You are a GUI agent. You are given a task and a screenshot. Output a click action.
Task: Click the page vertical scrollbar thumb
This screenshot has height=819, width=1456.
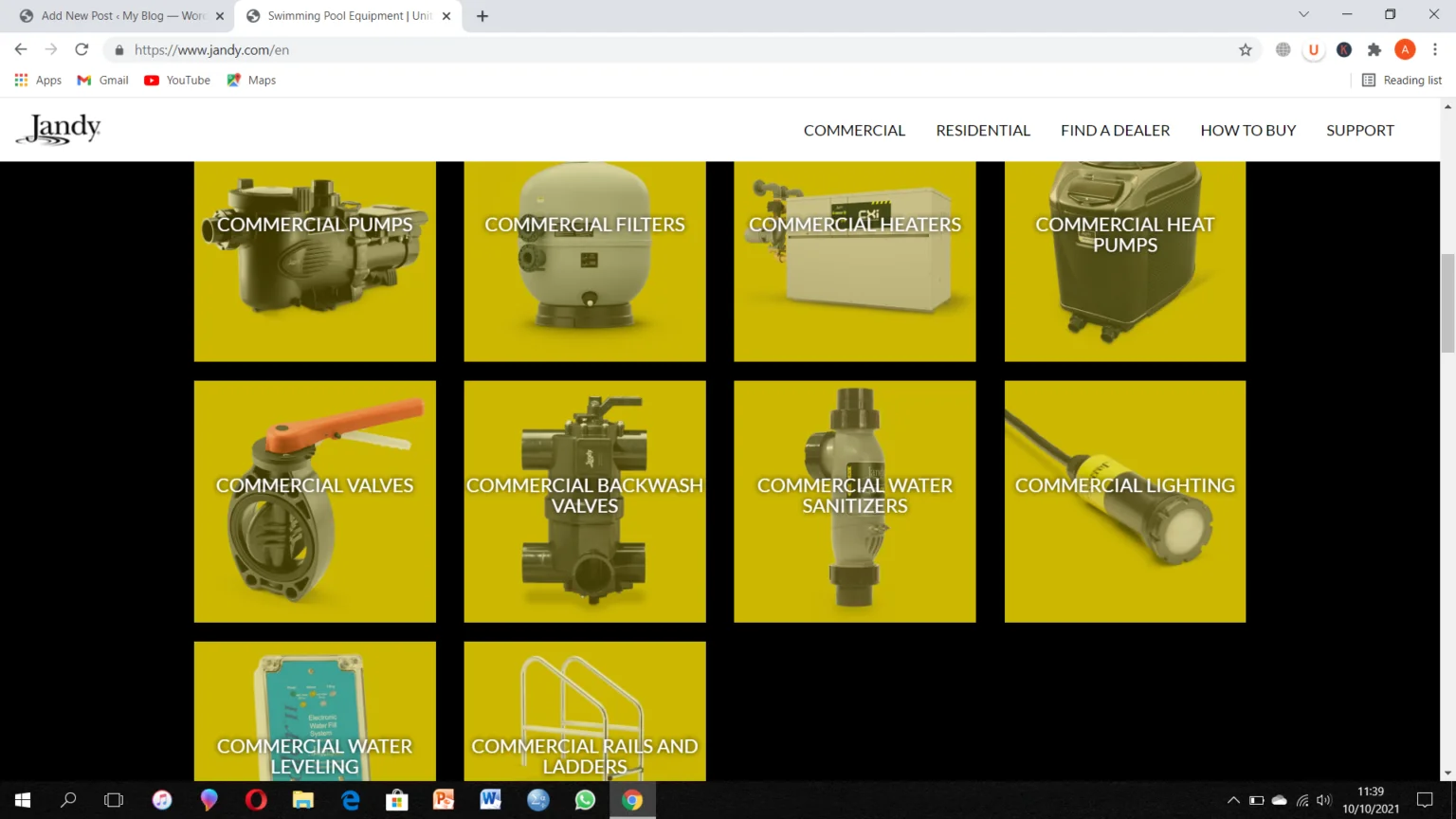click(1447, 303)
